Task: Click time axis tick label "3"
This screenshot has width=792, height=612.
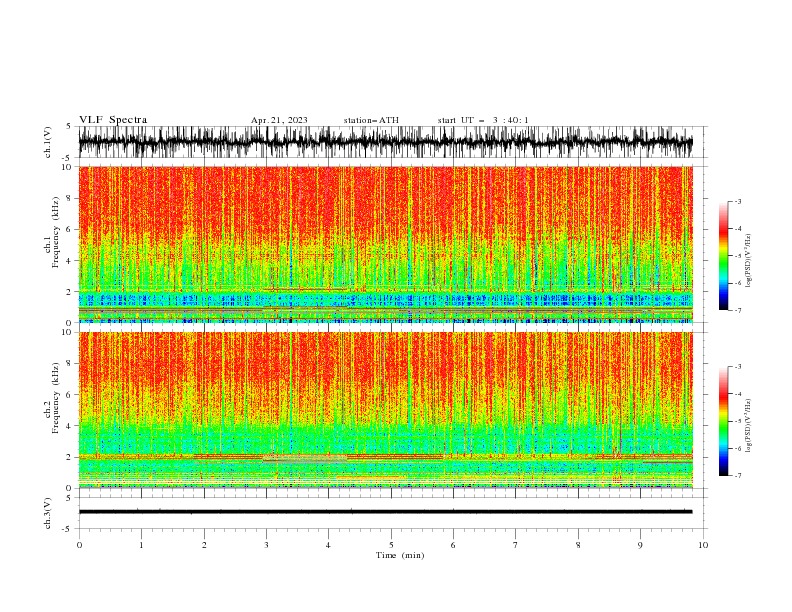Action: (266, 545)
